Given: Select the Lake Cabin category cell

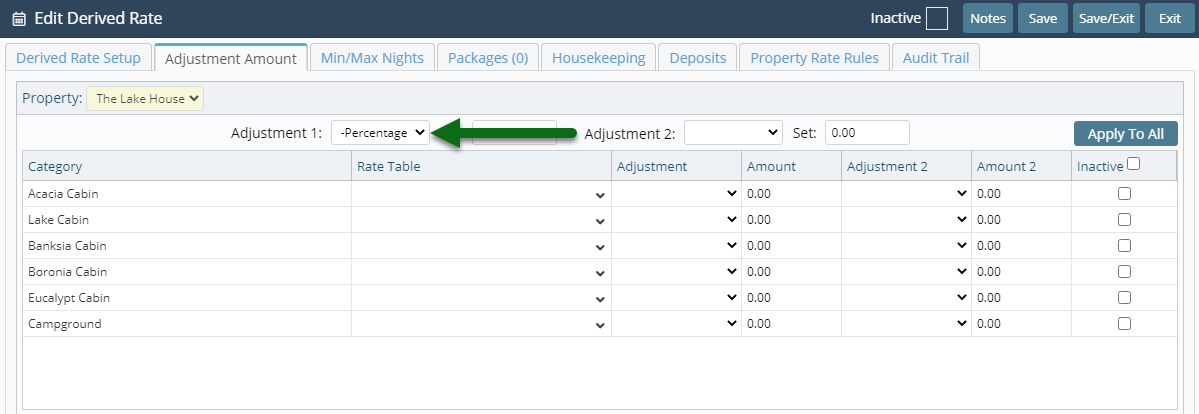Looking at the screenshot, I should coord(187,220).
